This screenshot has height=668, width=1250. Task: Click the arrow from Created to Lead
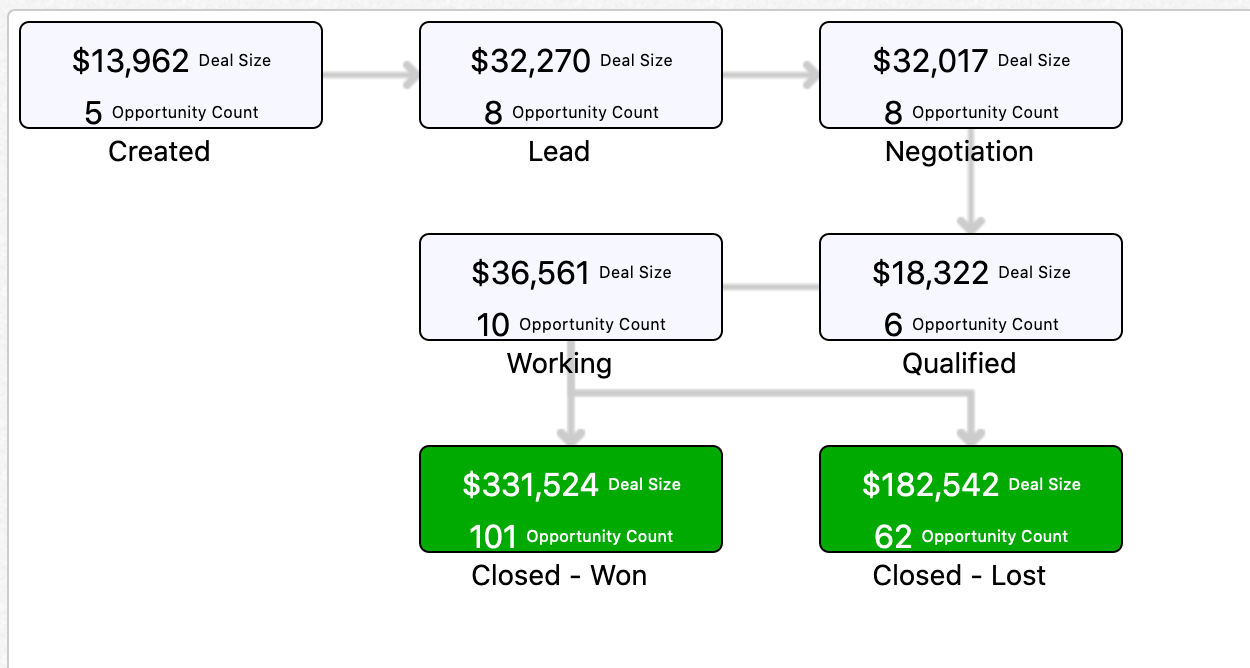(x=371, y=75)
